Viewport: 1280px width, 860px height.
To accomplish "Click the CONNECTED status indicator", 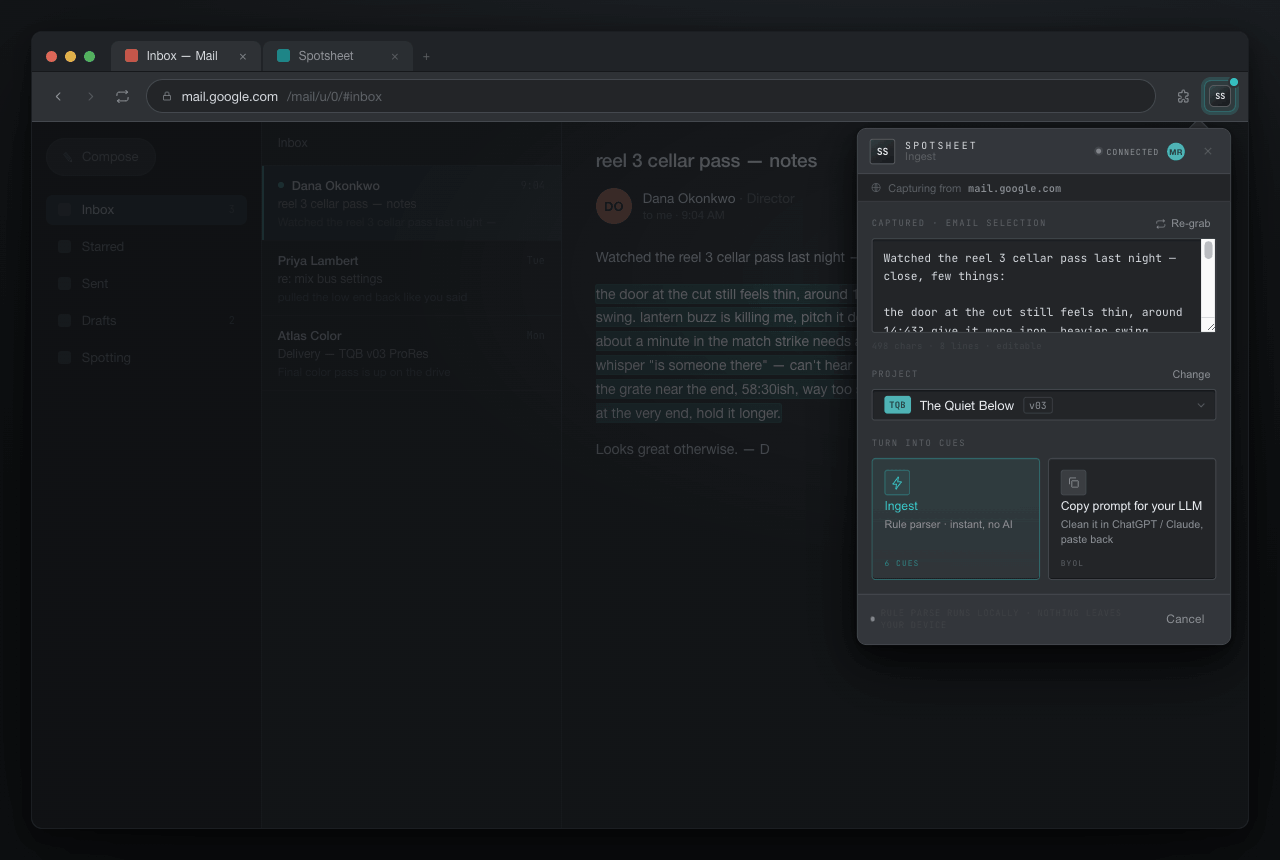I will 1127,152.
